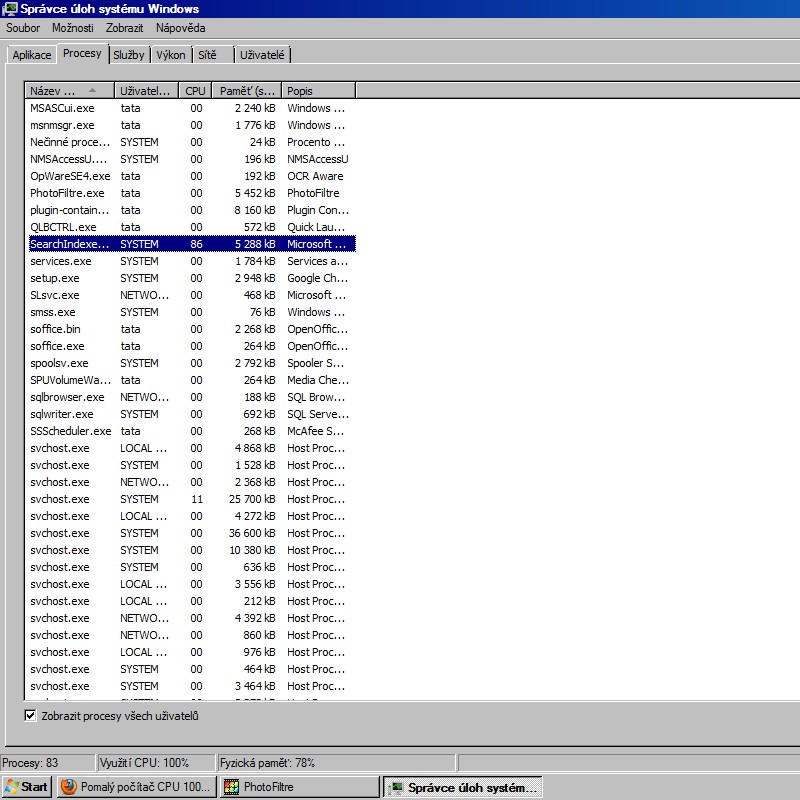The image size is (800, 800).
Task: Select the spoolsv.exe process
Action: pos(192,363)
